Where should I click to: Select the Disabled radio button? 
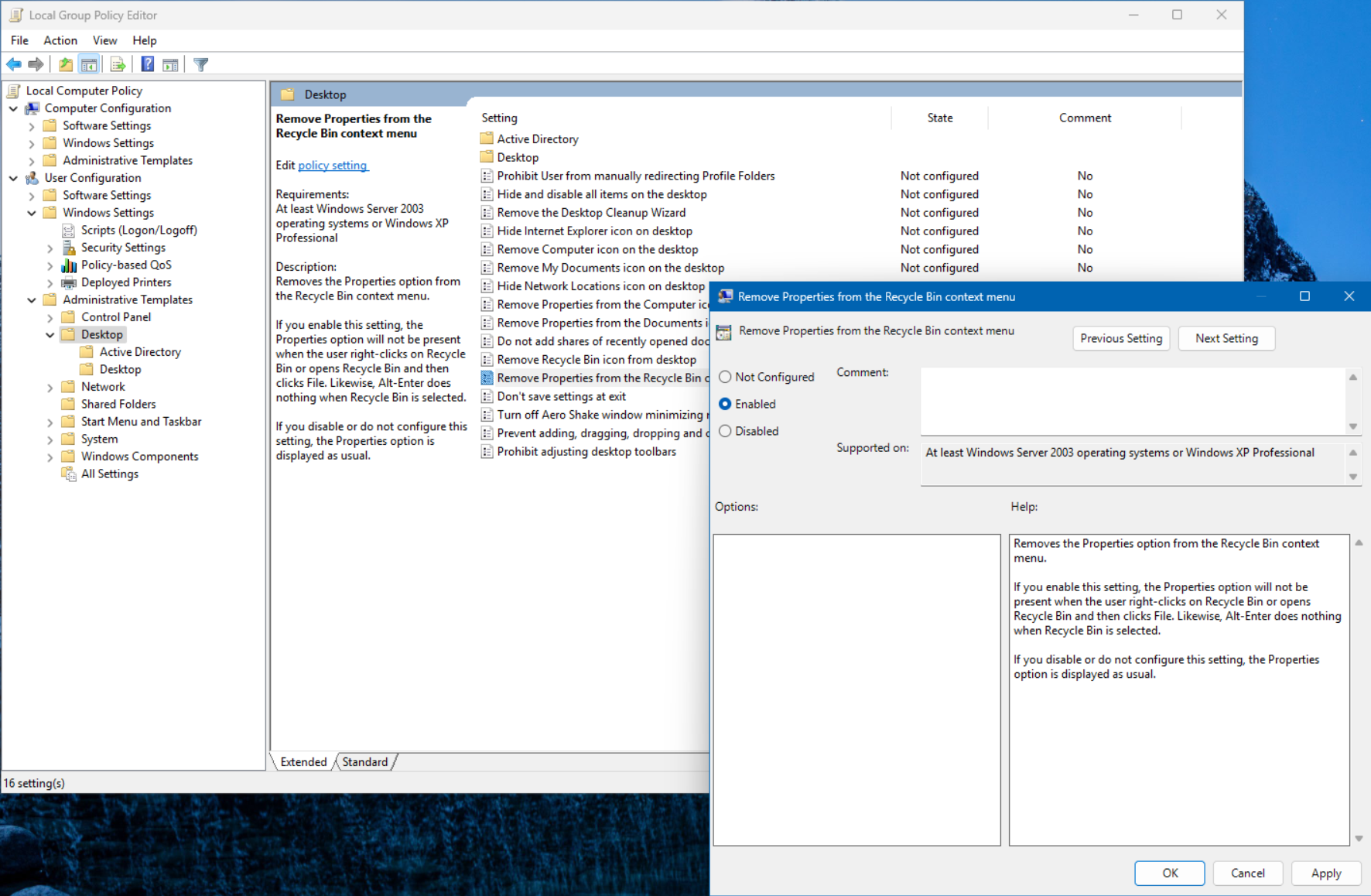coord(725,431)
